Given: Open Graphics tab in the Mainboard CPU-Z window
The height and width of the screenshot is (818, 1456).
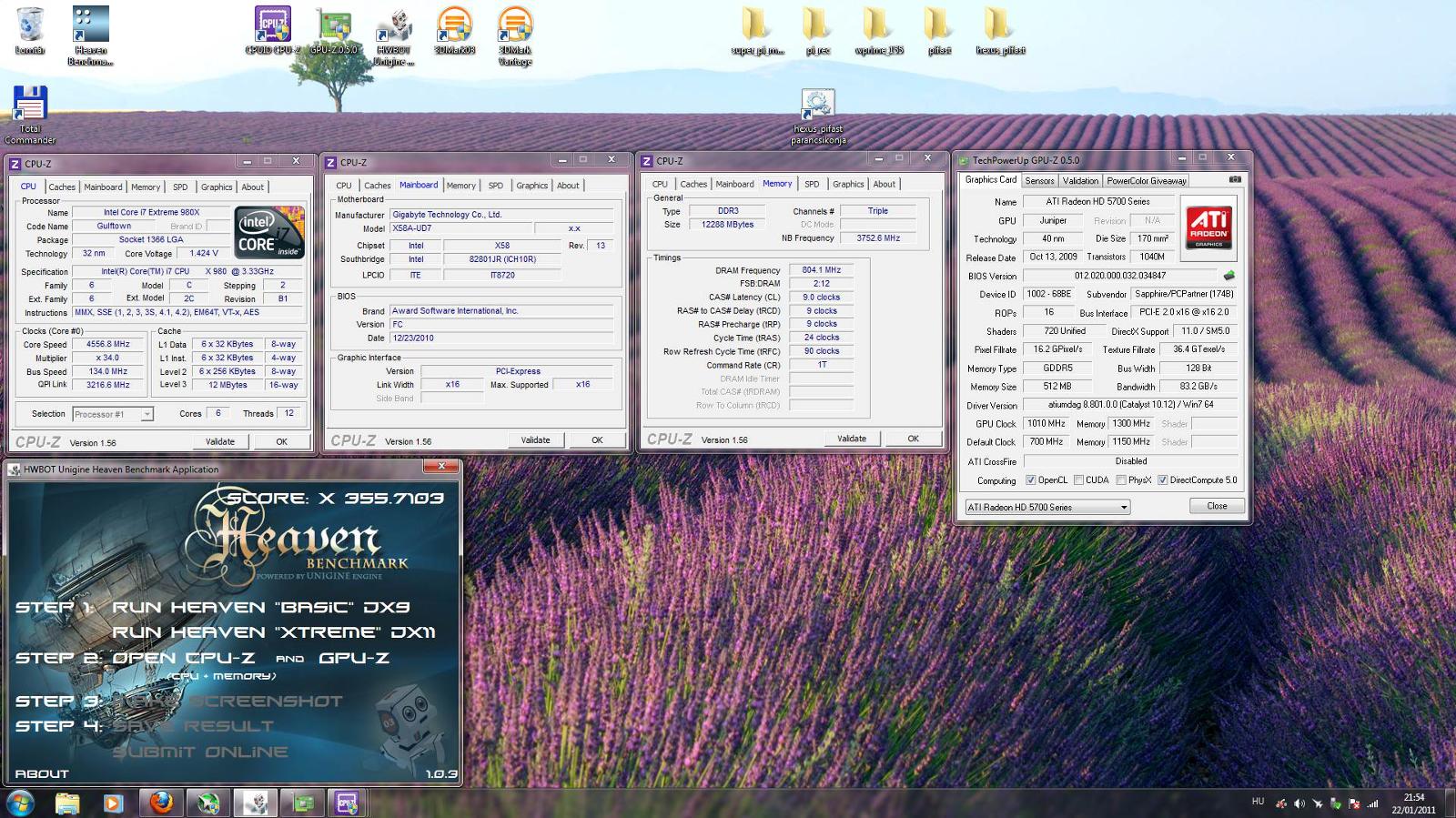Looking at the screenshot, I should pyautogui.click(x=531, y=186).
